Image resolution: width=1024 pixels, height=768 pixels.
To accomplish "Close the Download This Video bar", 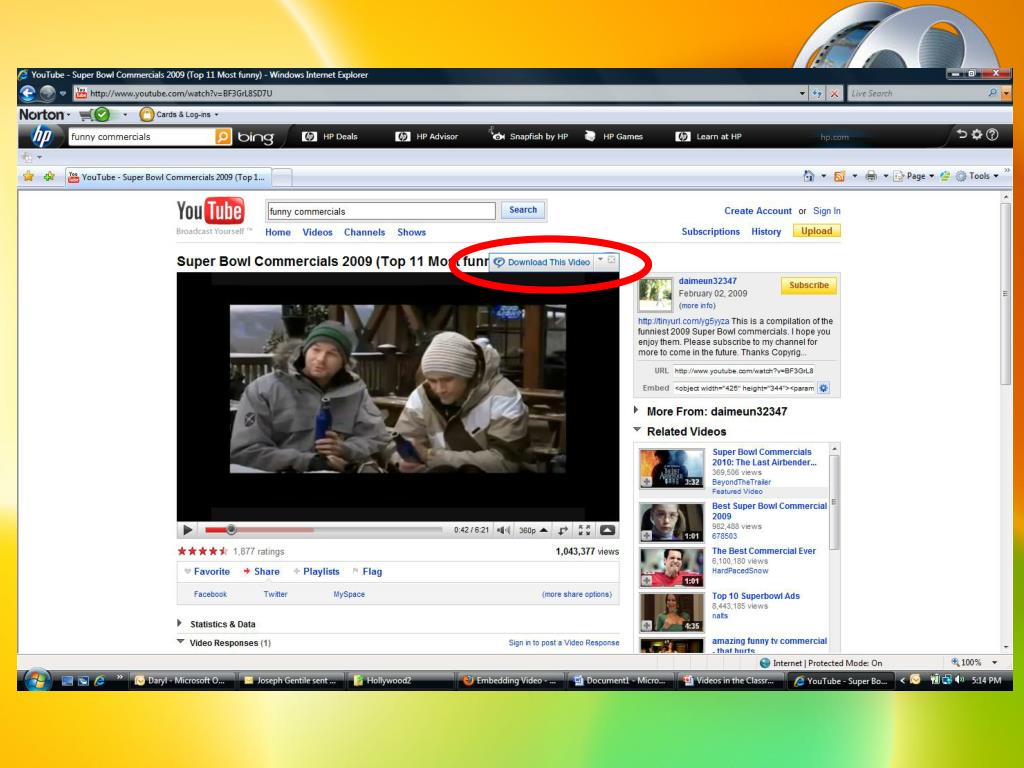I will 612,260.
